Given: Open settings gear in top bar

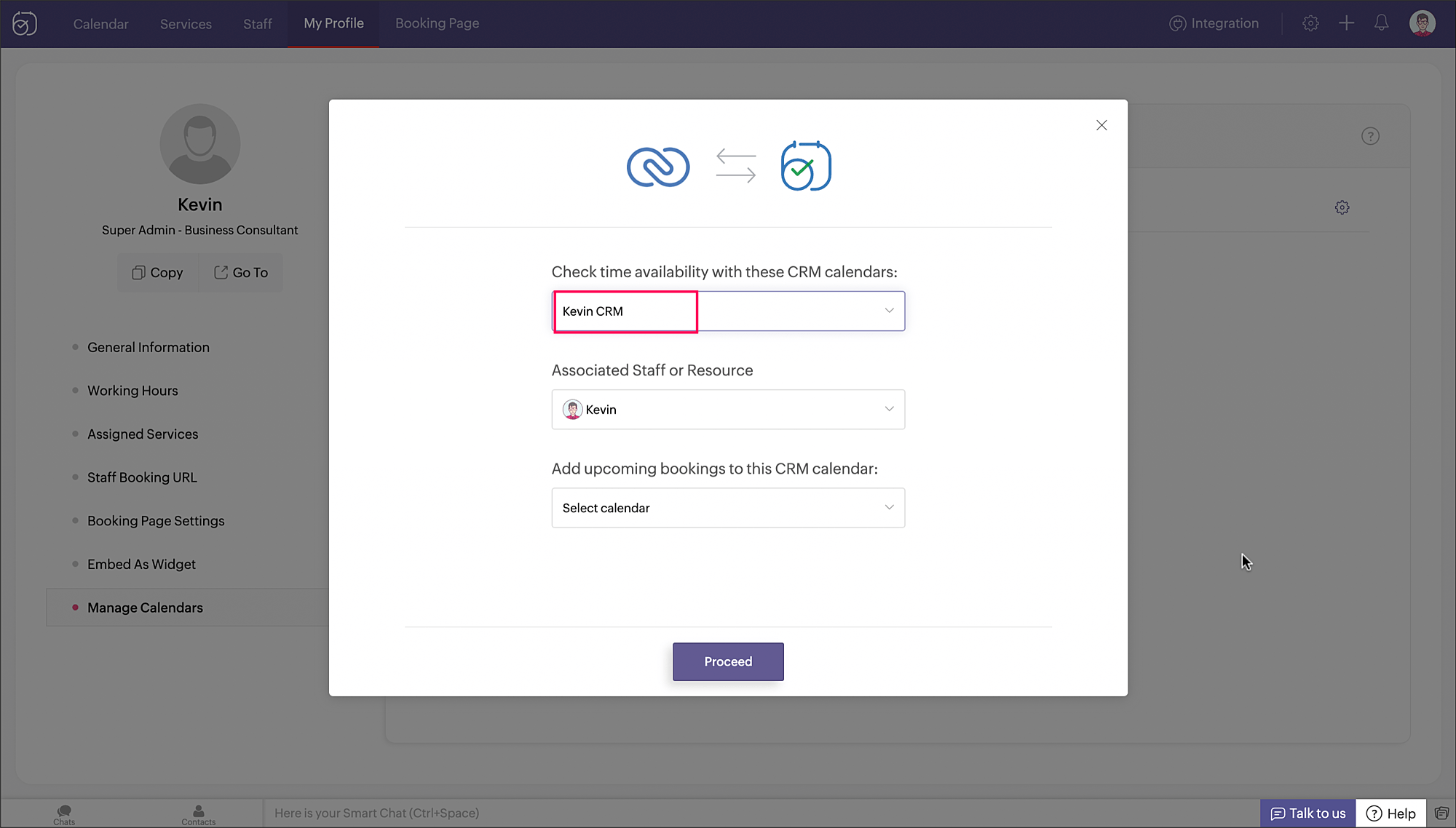Looking at the screenshot, I should (1310, 23).
